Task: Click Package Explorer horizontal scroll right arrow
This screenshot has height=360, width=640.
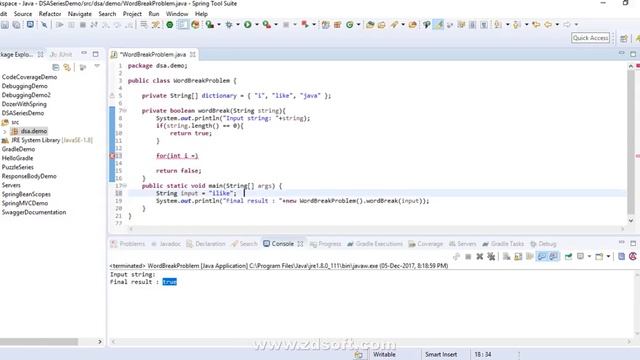Action: coord(100,342)
